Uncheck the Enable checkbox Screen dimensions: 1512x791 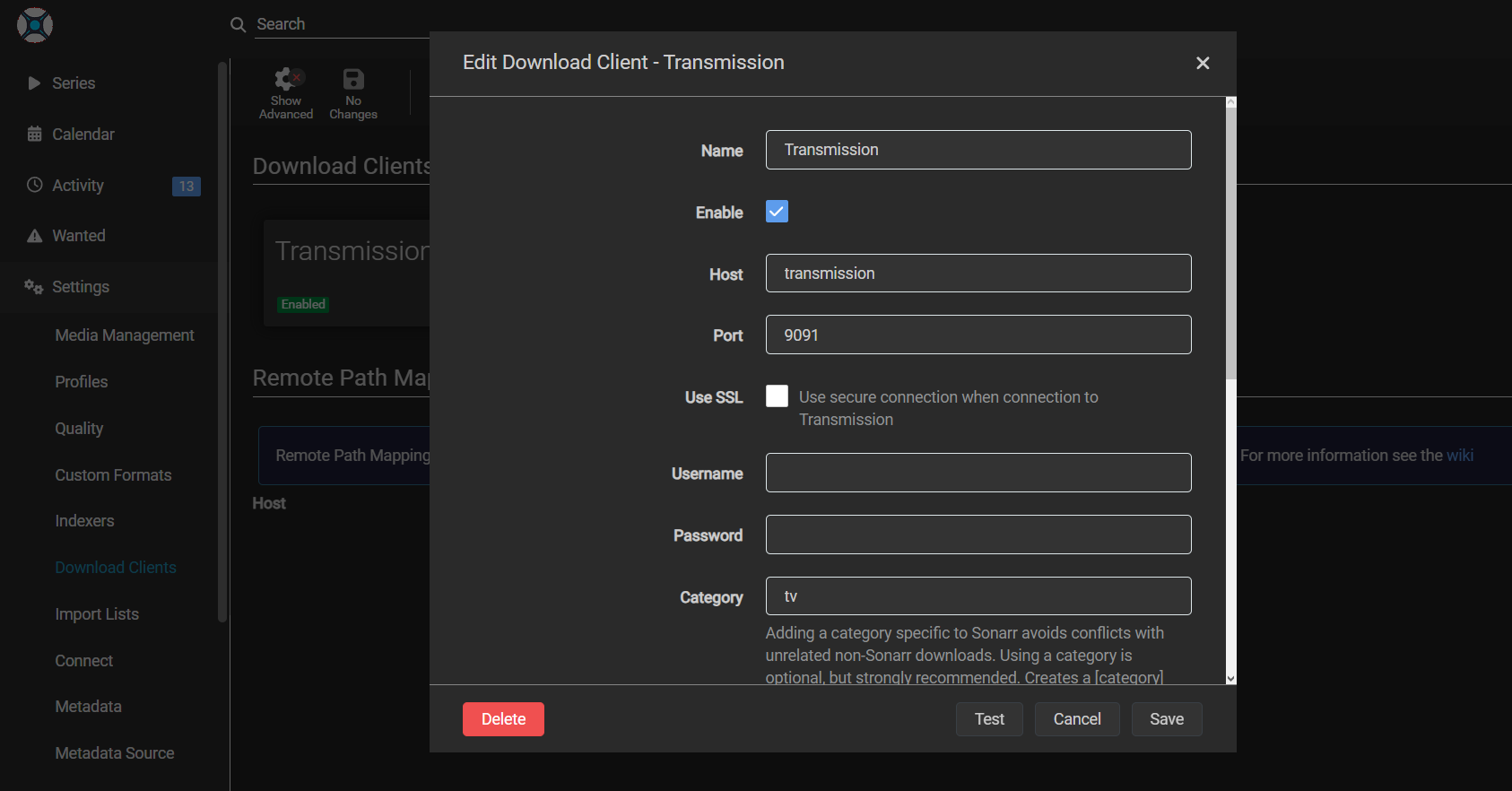tap(777, 212)
